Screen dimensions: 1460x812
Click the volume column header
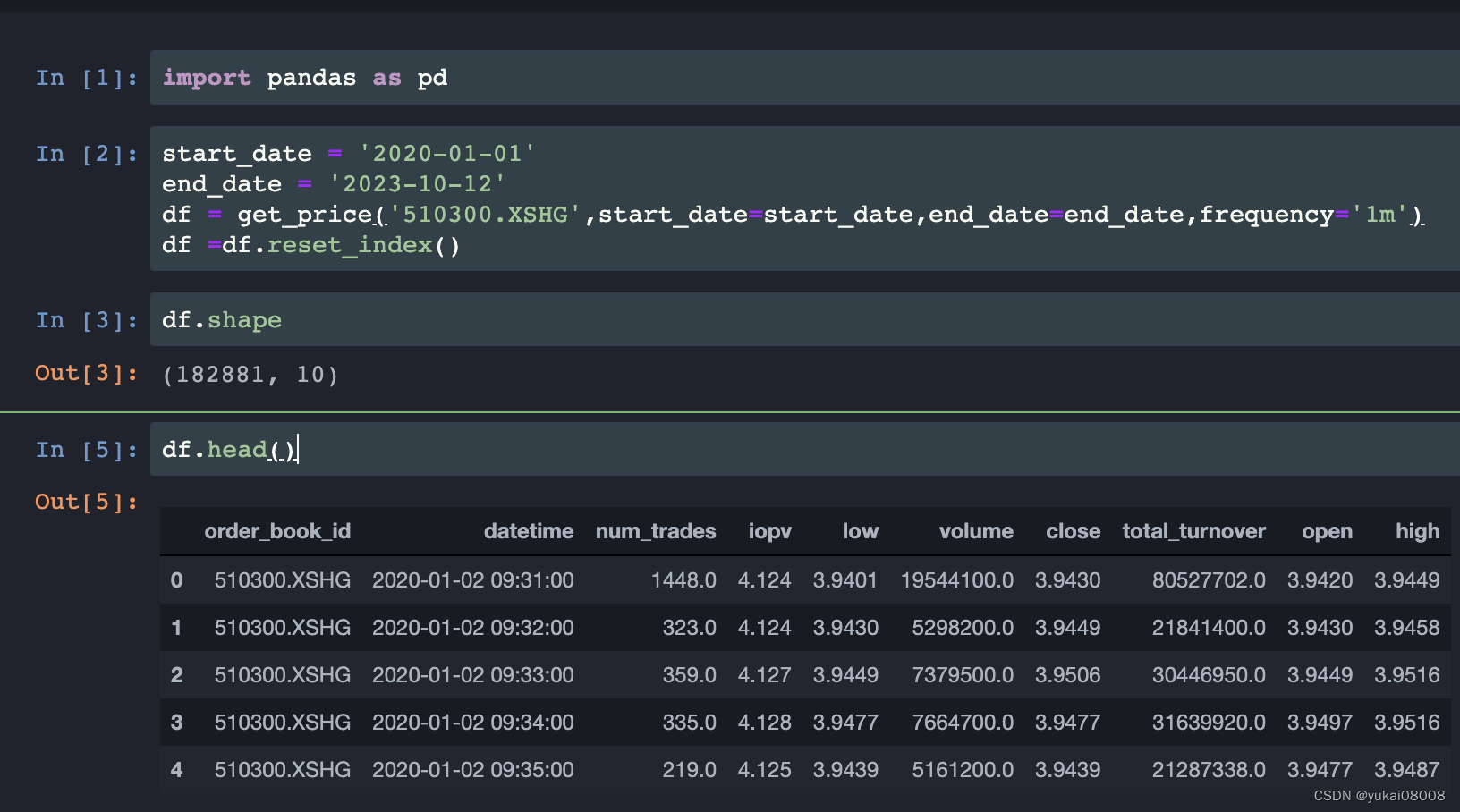976,531
